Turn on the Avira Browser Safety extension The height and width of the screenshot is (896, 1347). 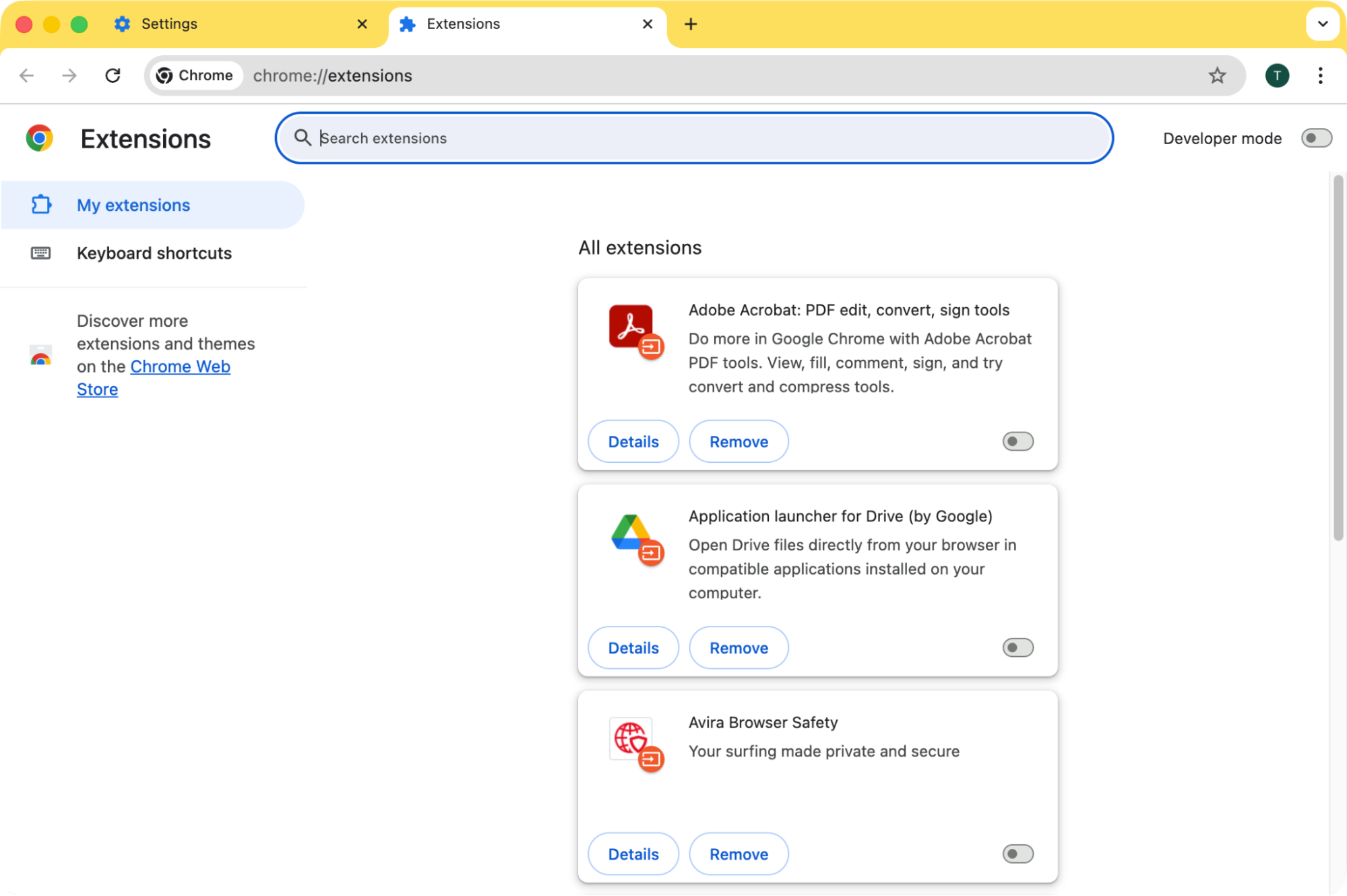(x=1017, y=854)
